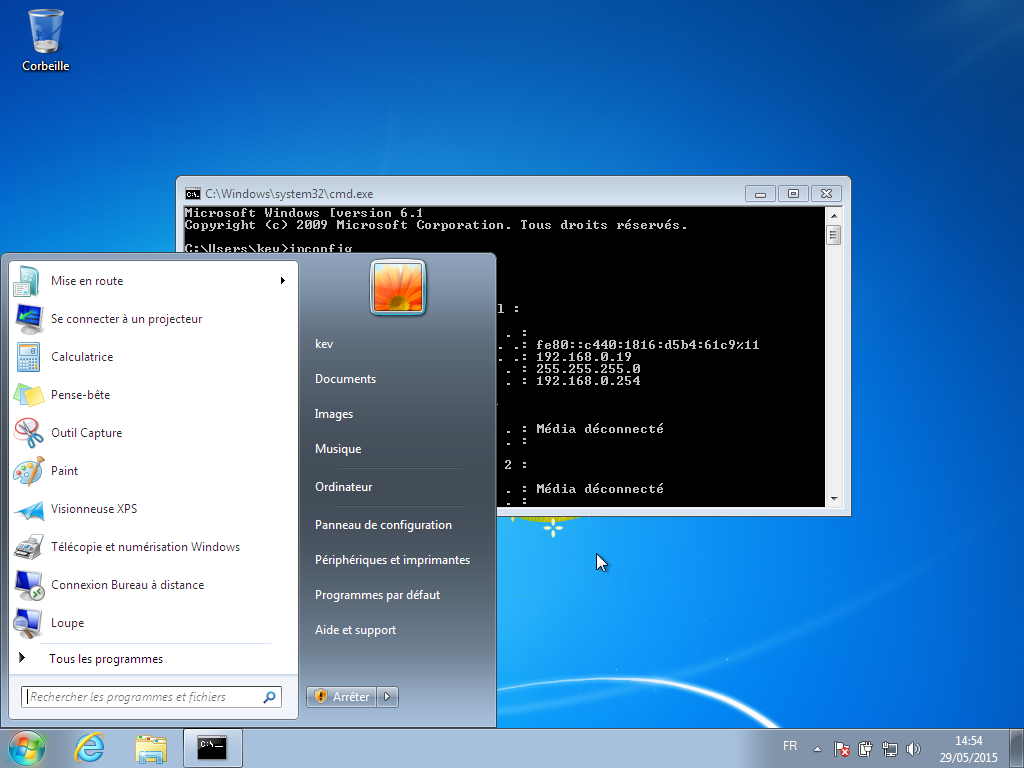Viewport: 1024px width, 768px height.
Task: Open Panneau de configuration
Action: pyautogui.click(x=383, y=525)
